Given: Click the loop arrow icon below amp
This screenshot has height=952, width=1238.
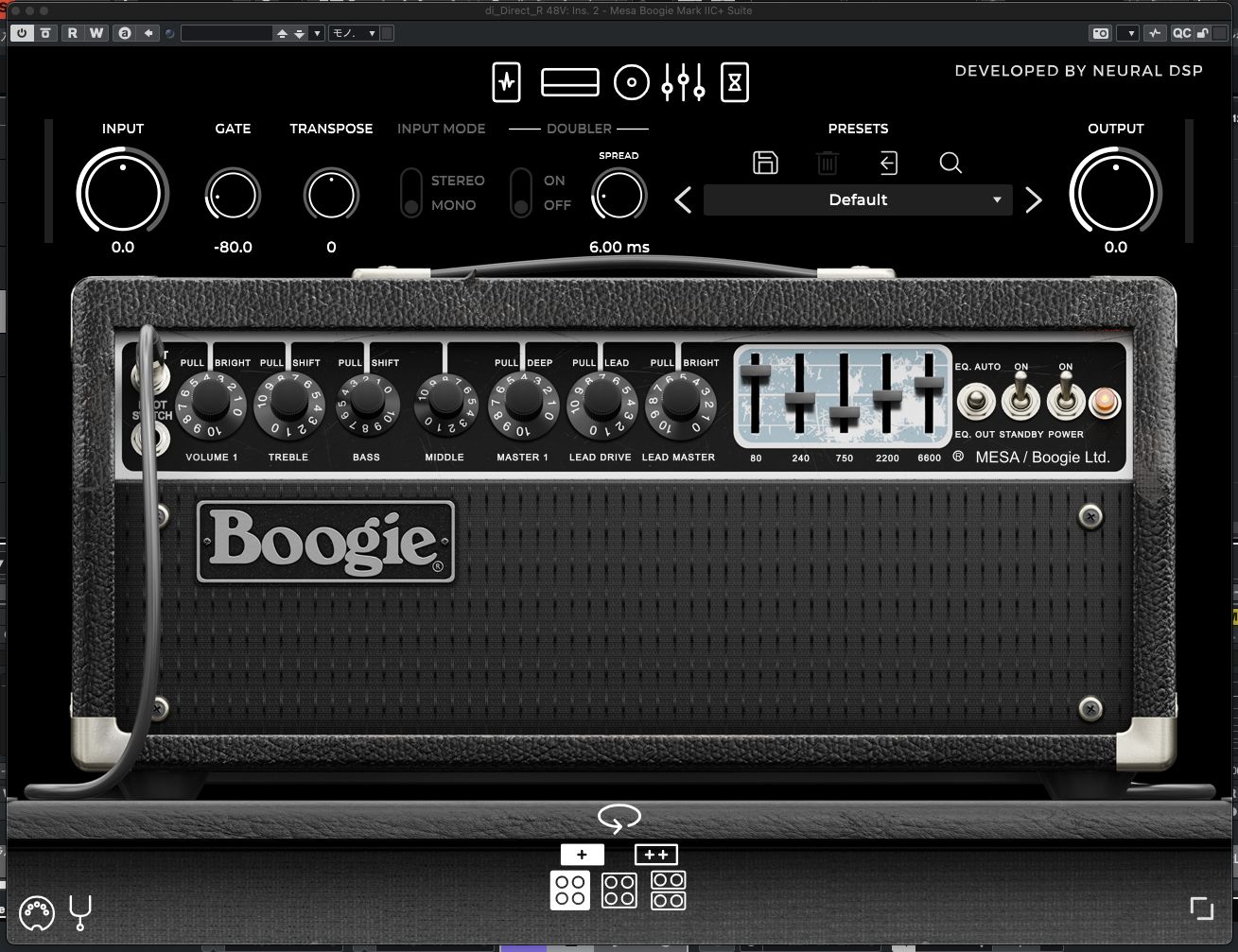Looking at the screenshot, I should click(x=619, y=818).
